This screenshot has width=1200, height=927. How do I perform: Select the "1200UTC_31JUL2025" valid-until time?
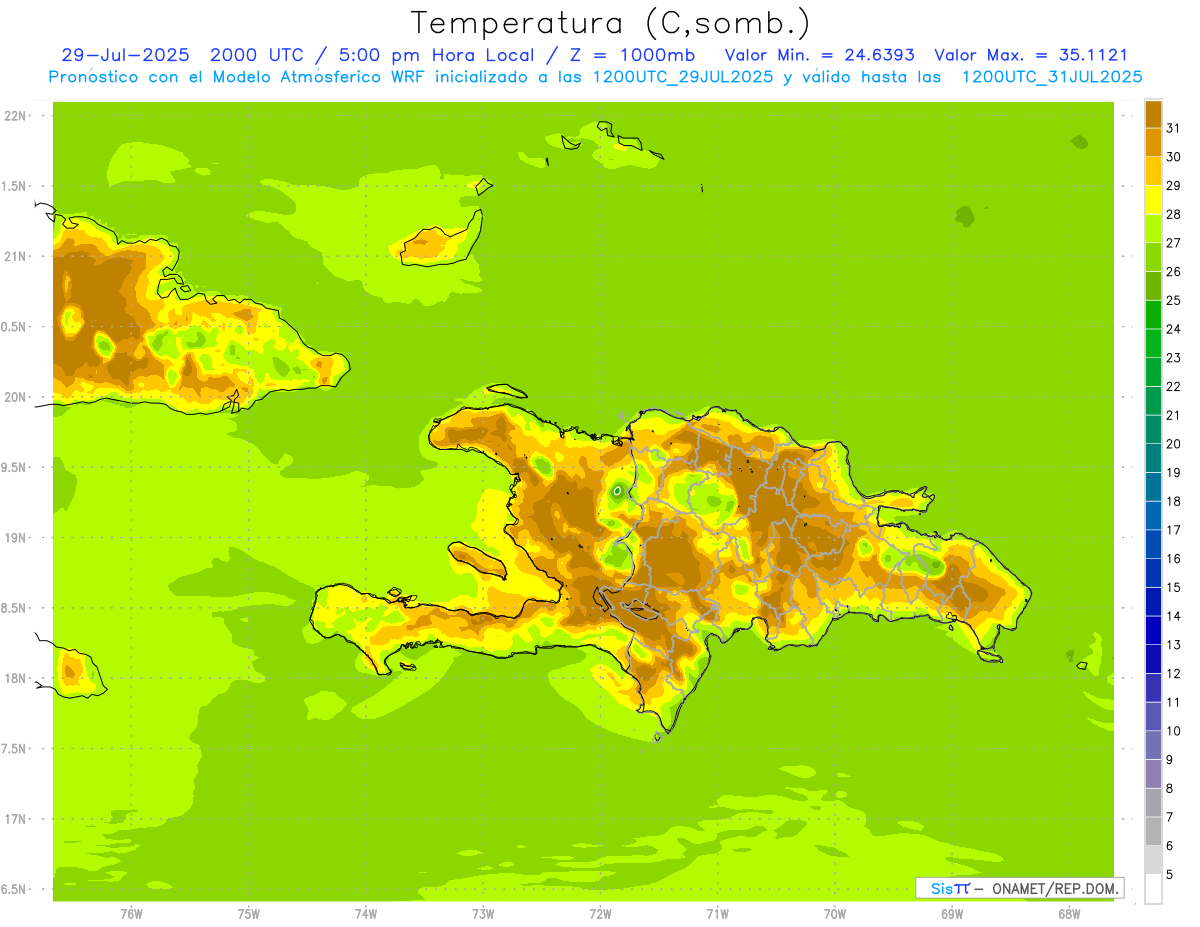[1051, 76]
